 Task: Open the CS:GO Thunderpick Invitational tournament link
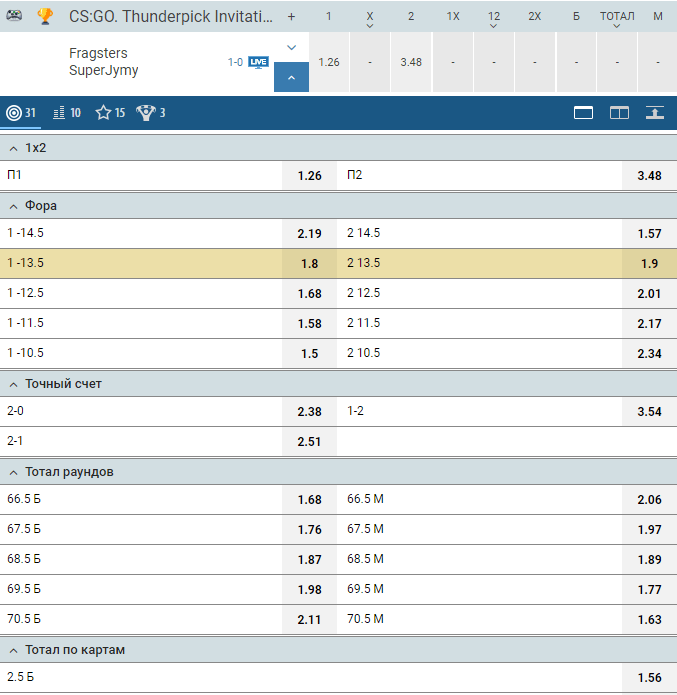coord(171,16)
